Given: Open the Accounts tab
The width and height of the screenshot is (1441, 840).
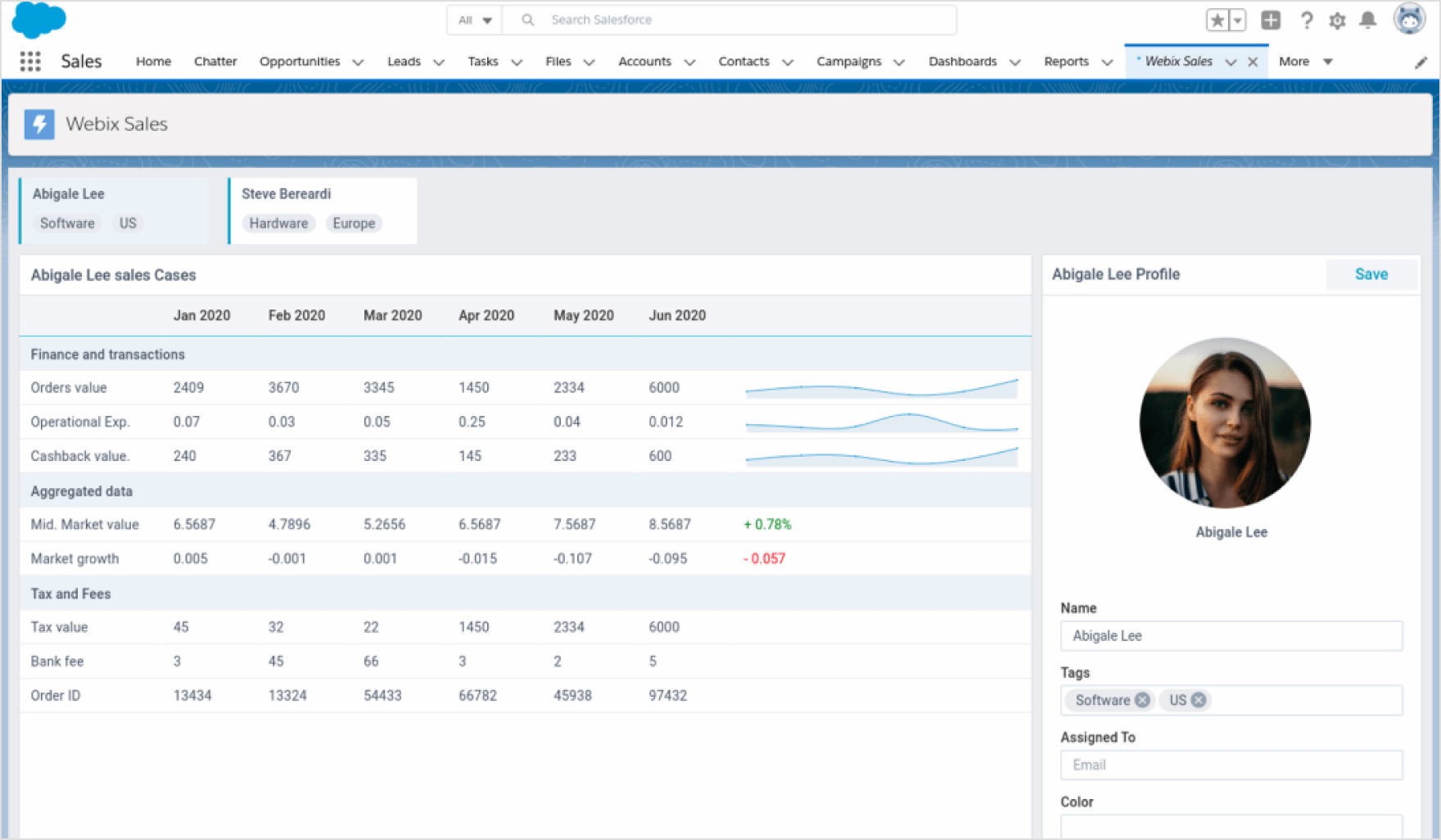Looking at the screenshot, I should click(644, 61).
